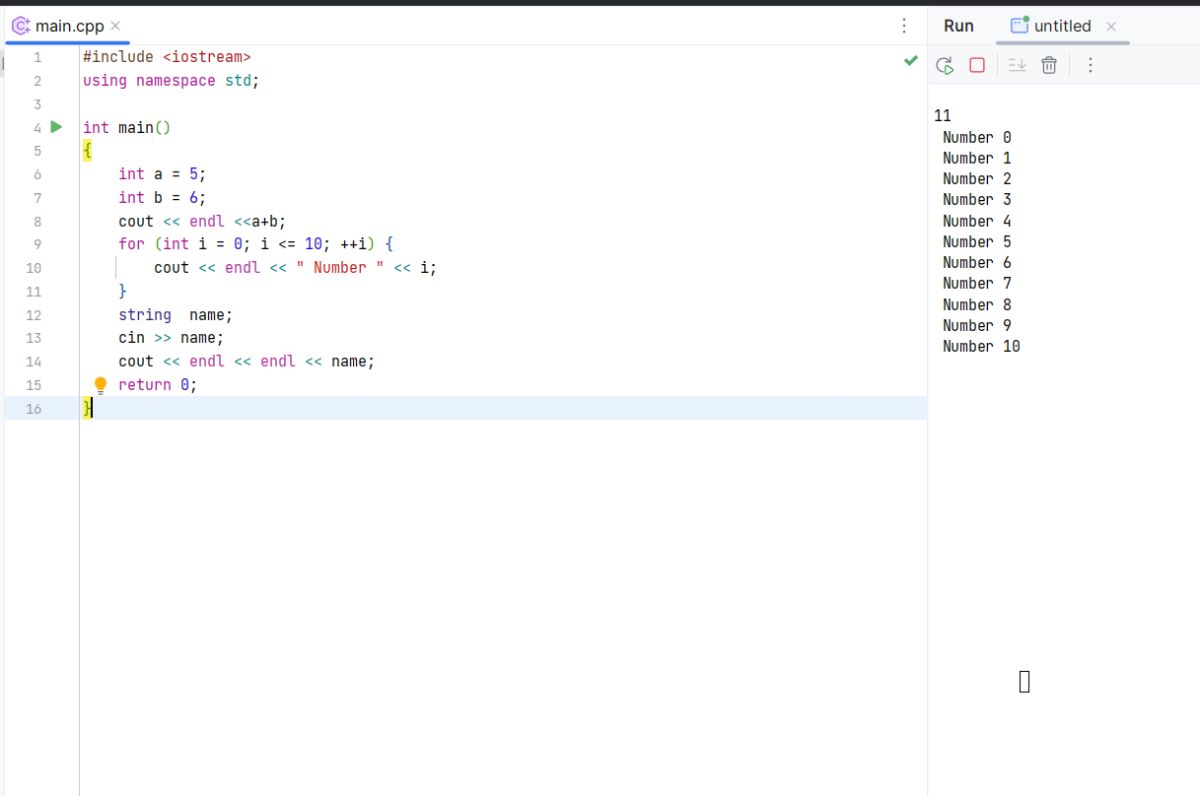This screenshot has height=796, width=1200.
Task: Click 'return 0;' statement
Action: point(158,385)
